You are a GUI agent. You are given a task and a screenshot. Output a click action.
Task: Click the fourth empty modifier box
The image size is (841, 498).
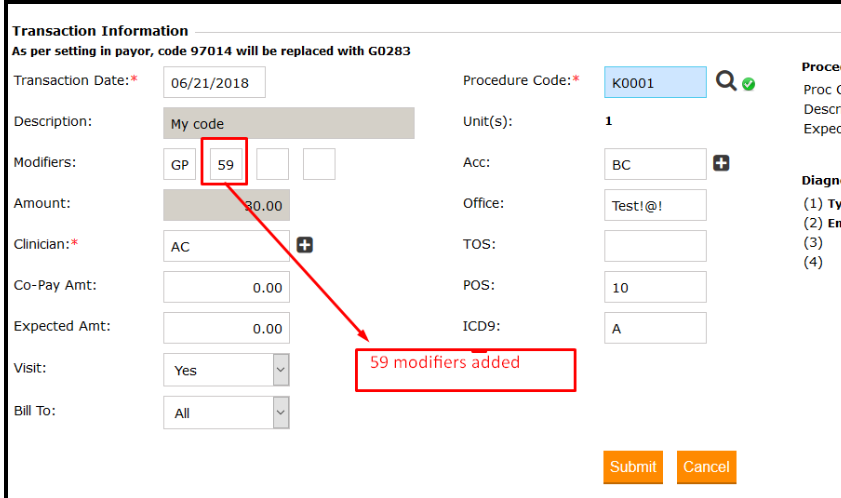click(x=318, y=164)
